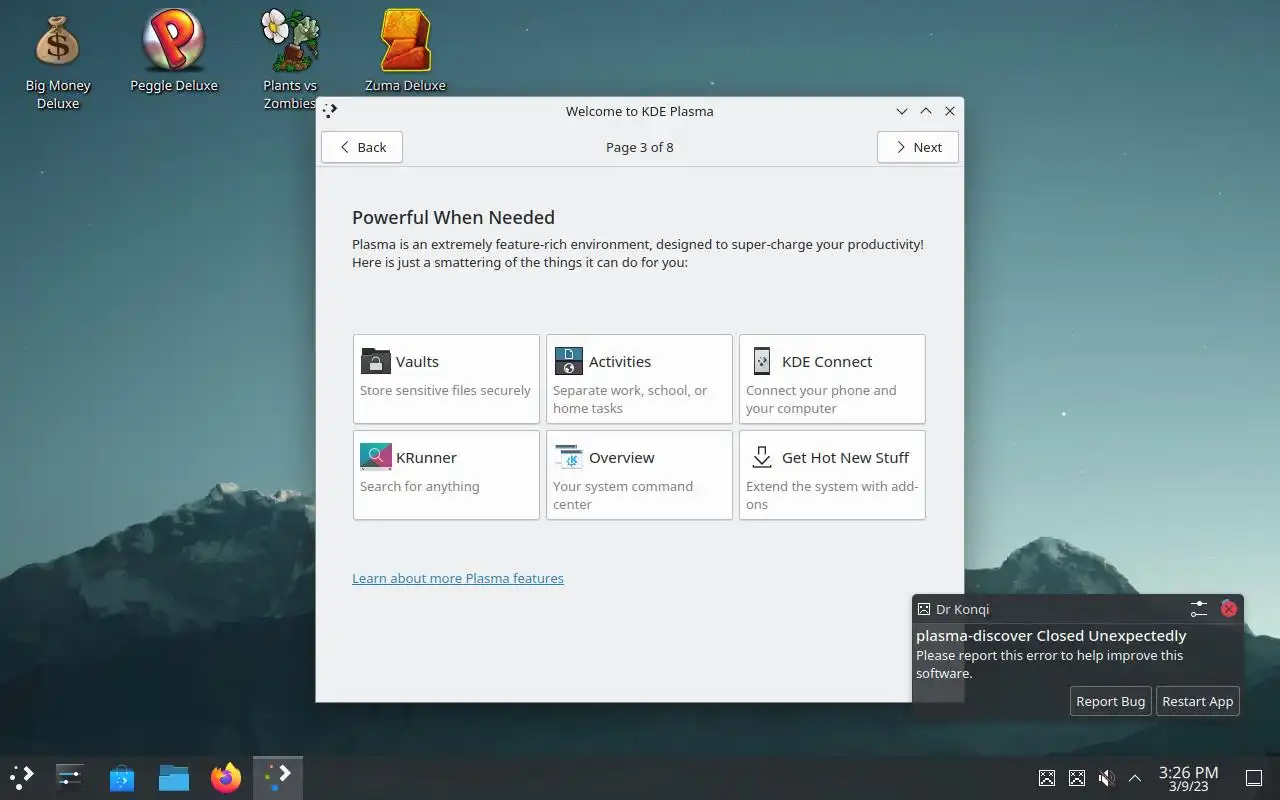Click Show Desktop button in panel

pos(1253,777)
